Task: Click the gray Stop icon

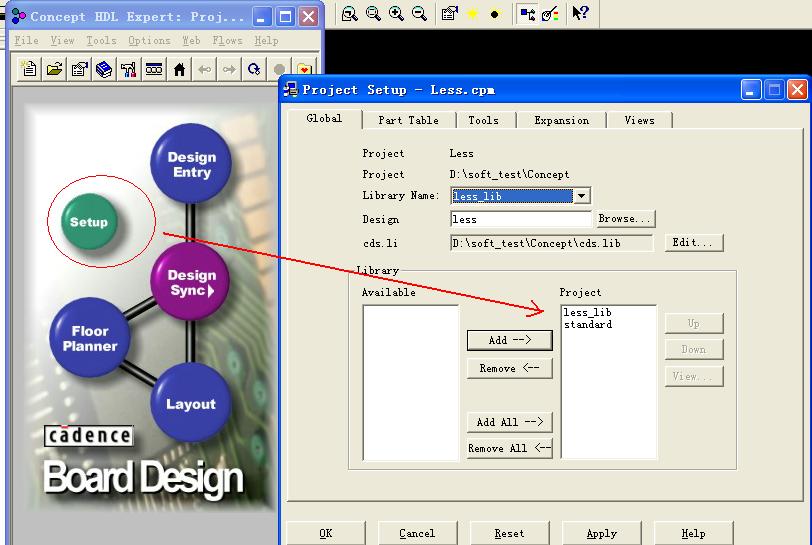Action: pyautogui.click(x=279, y=69)
